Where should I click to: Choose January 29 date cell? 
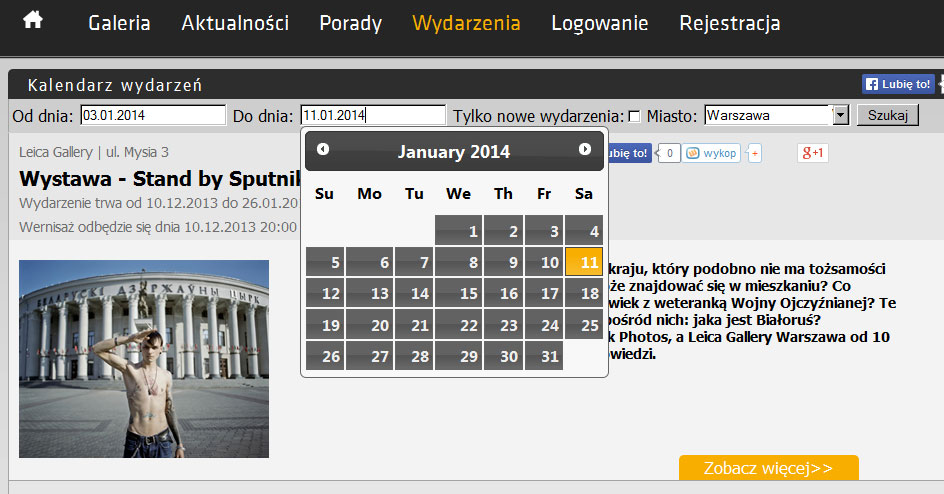[x=458, y=356]
